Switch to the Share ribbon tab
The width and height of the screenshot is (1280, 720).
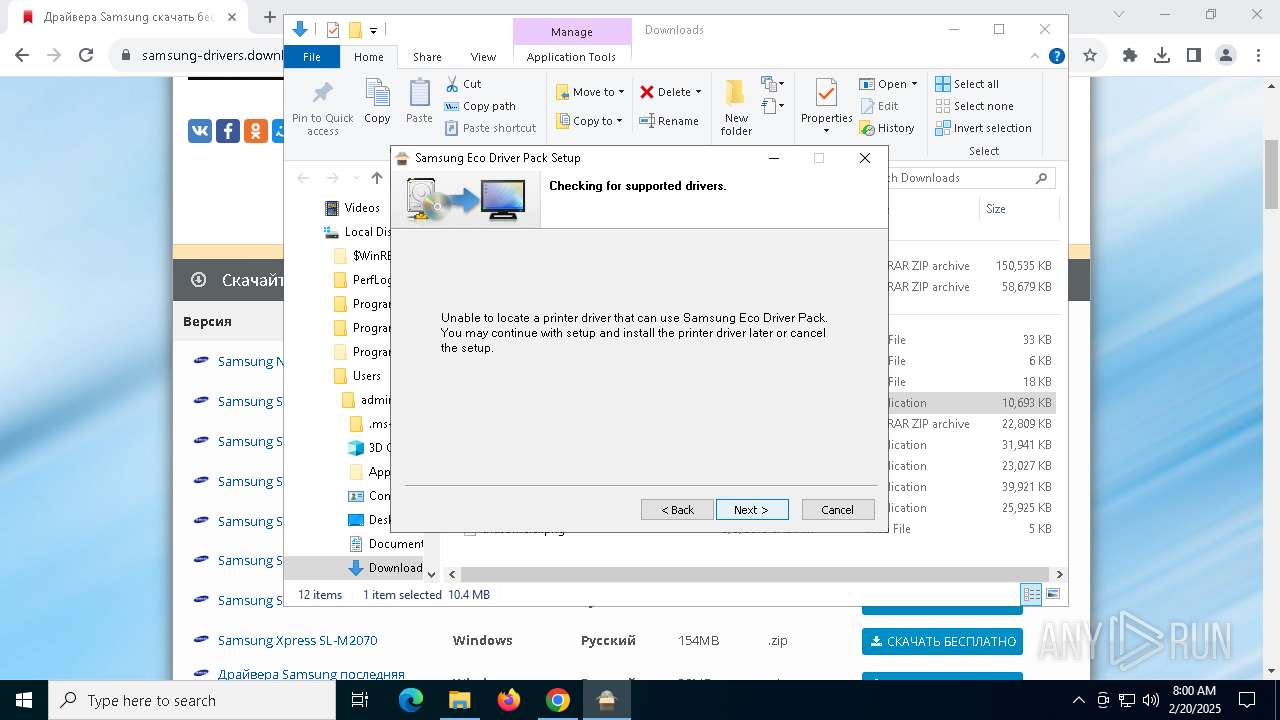pos(427,57)
